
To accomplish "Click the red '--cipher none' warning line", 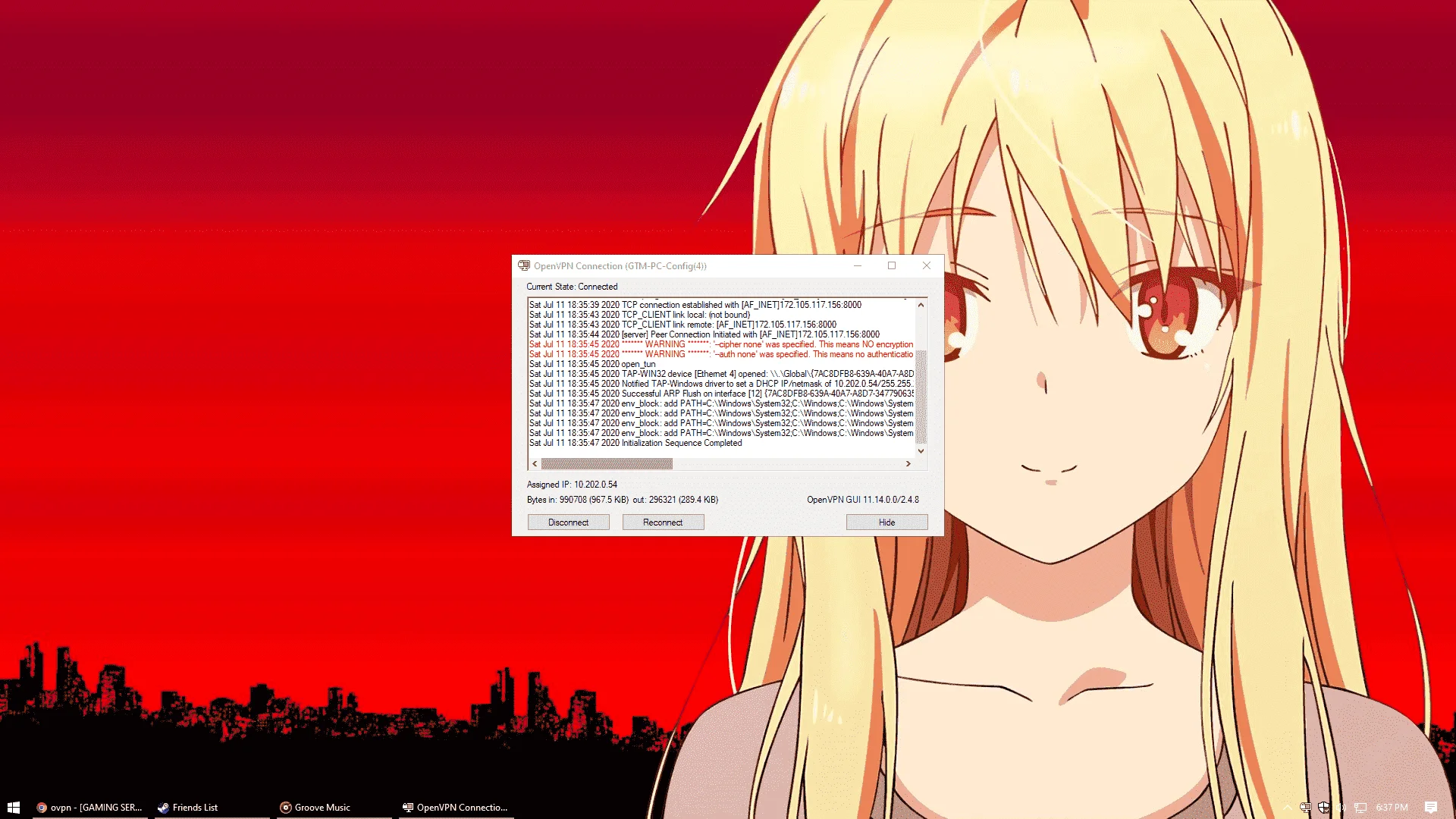I will [721, 344].
